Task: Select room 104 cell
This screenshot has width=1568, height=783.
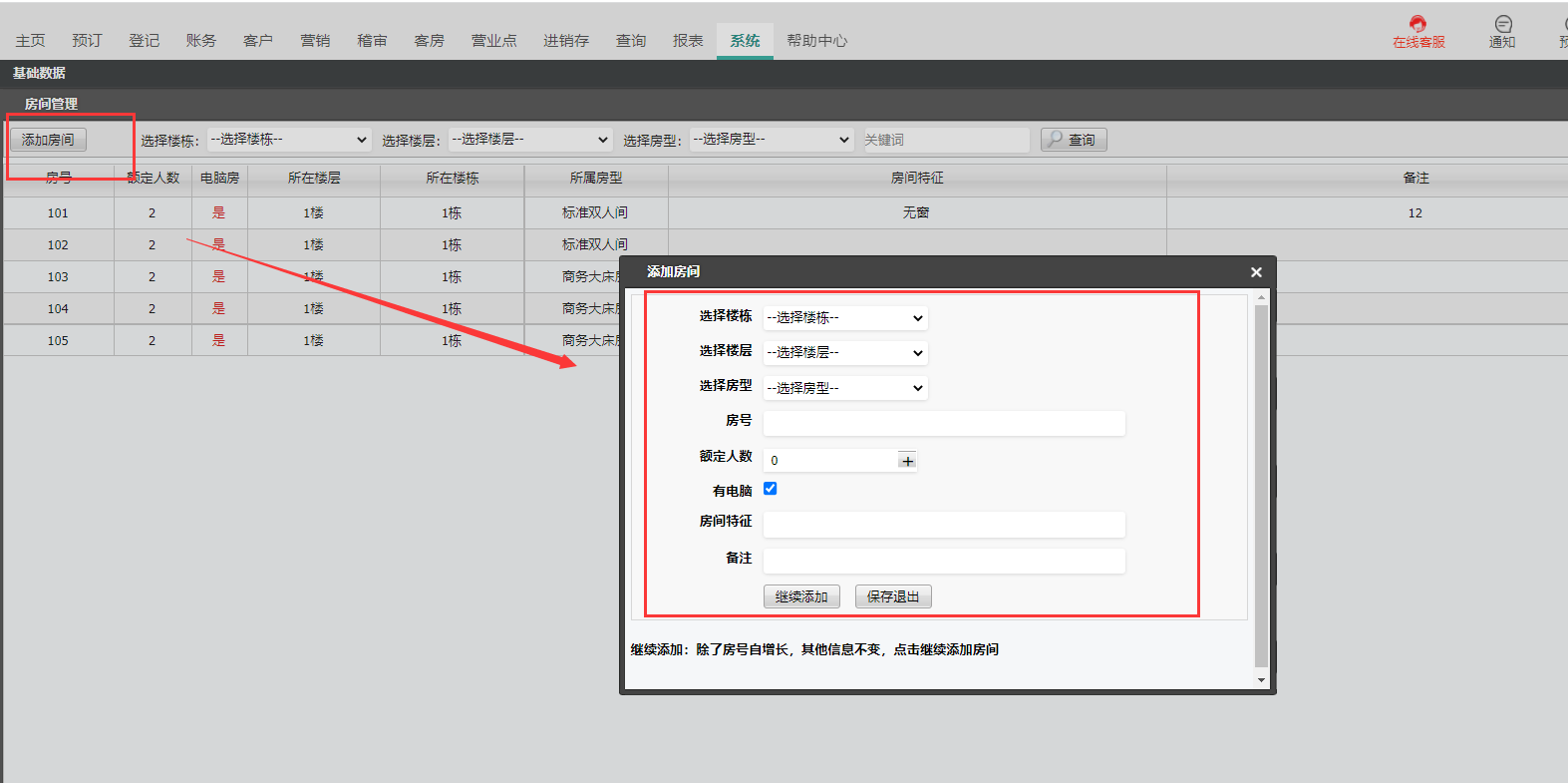Action: point(58,309)
